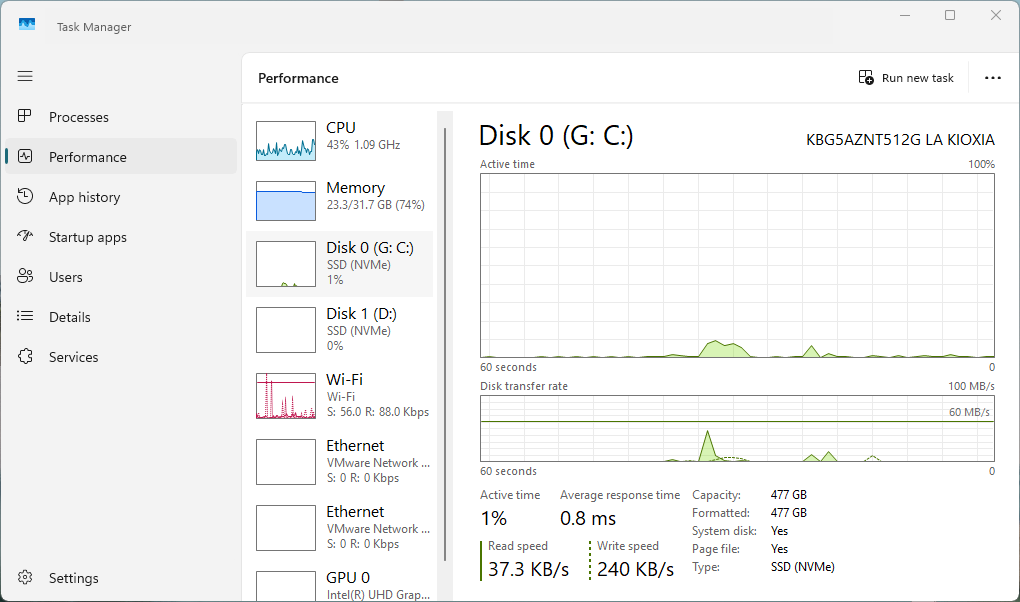The height and width of the screenshot is (602, 1020).
Task: Open the three-dots more options menu
Action: pyautogui.click(x=993, y=78)
